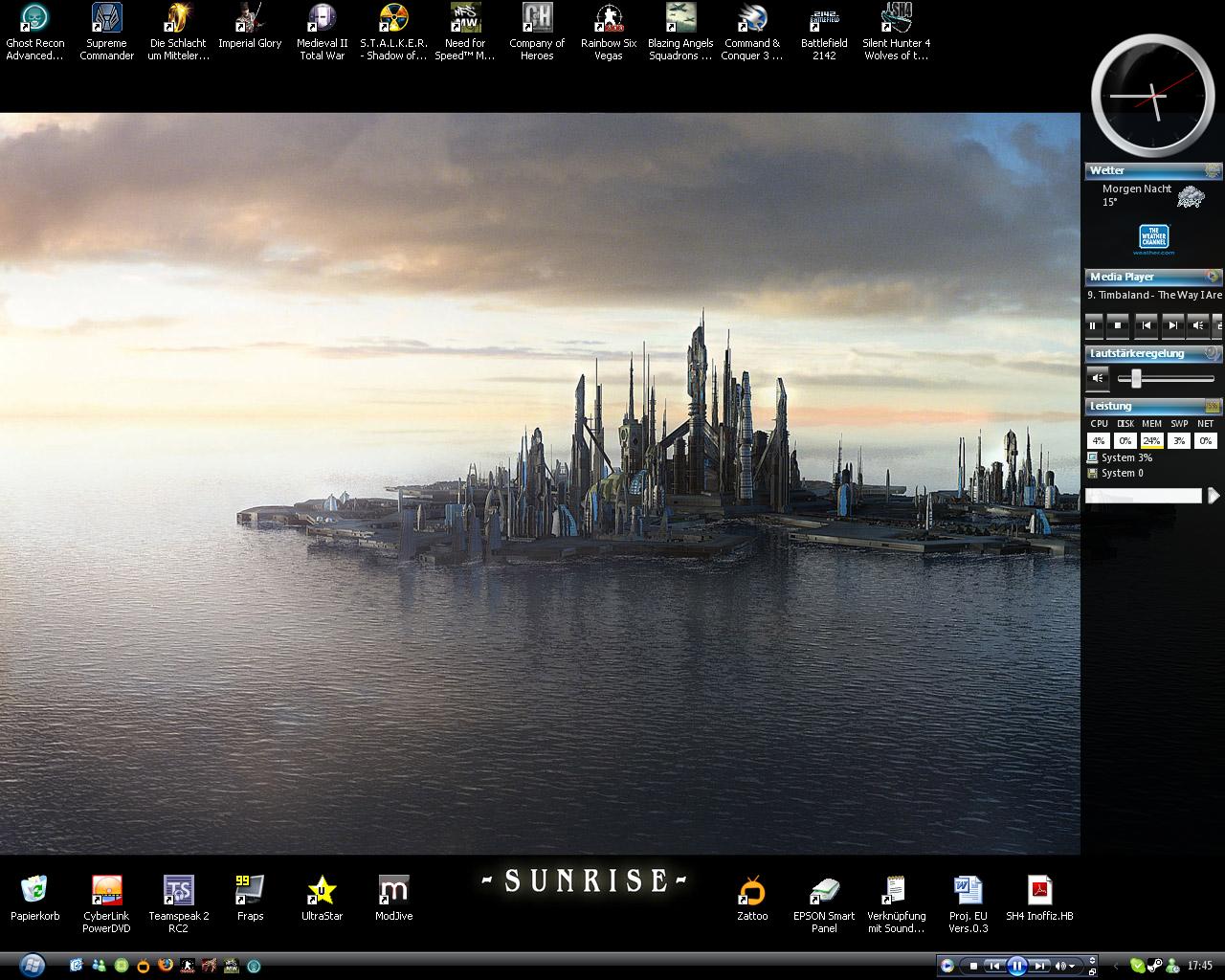Image resolution: width=1225 pixels, height=980 pixels.
Task: Open the CyberLink PowerDVD shortcut
Action: click(106, 903)
